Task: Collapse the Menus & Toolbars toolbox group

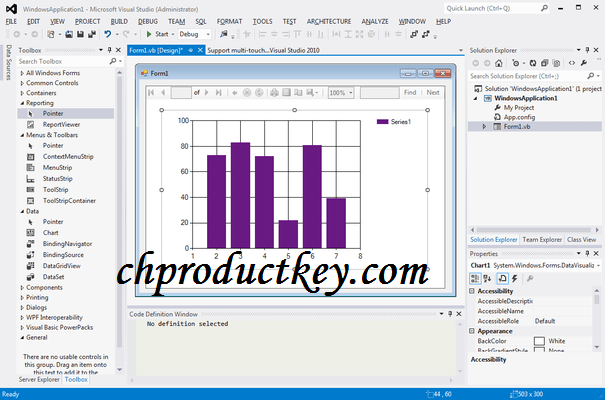Action: [22, 135]
